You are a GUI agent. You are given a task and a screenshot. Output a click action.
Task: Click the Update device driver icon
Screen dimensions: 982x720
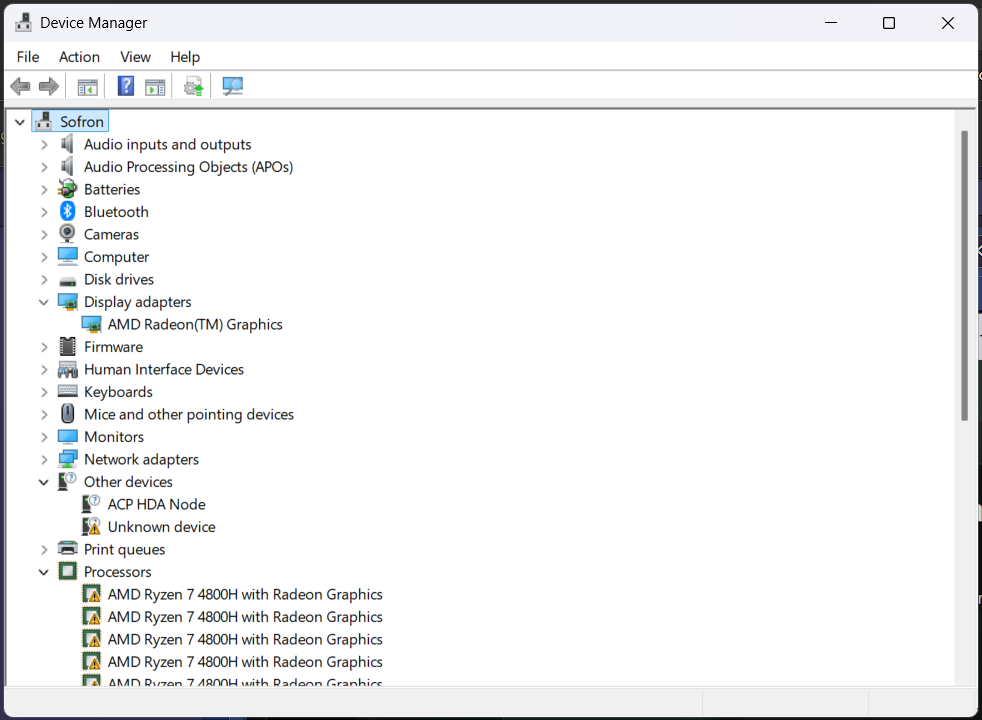(194, 86)
